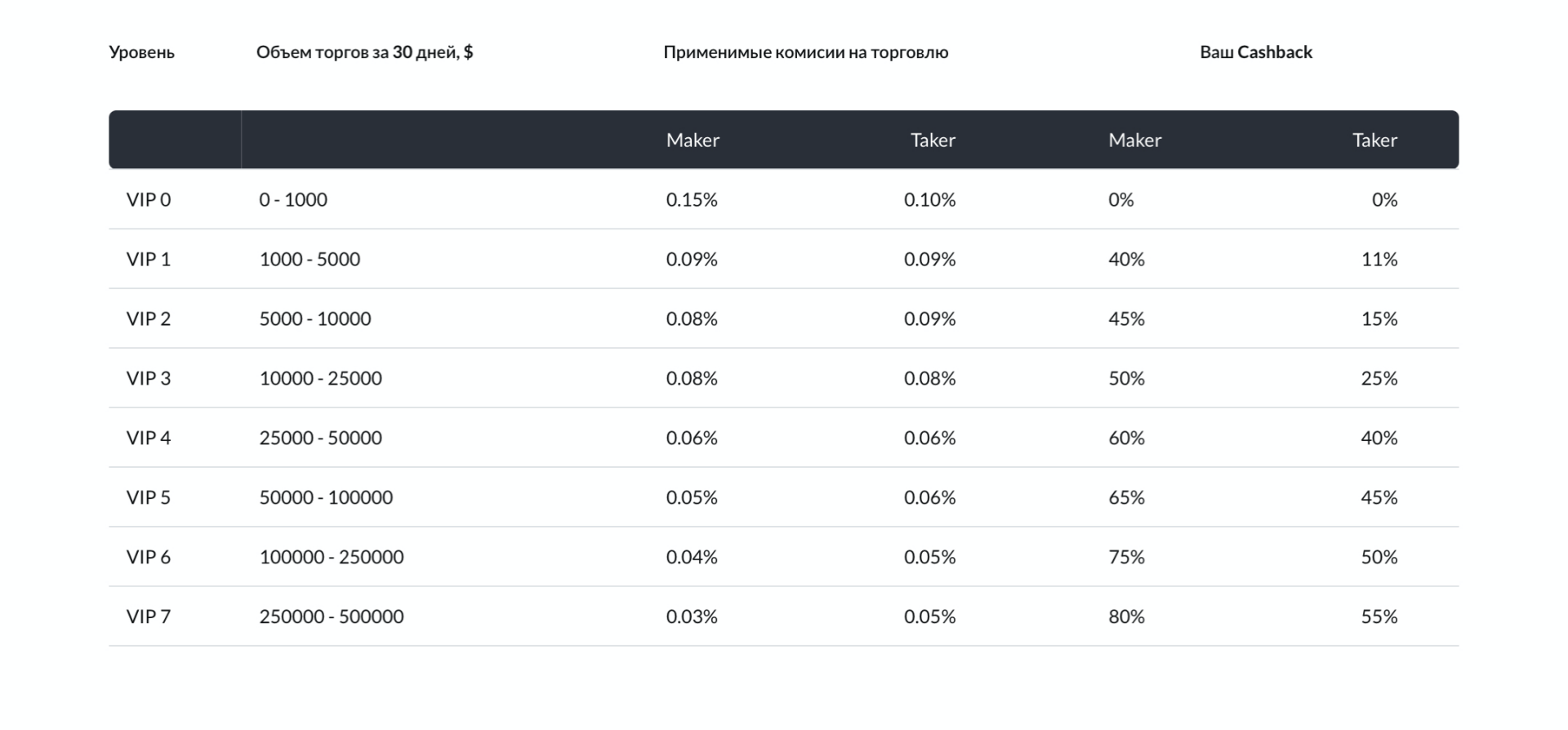Click the Taker header under Cashback
Image resolution: width=1568 pixels, height=730 pixels.
coord(1374,140)
